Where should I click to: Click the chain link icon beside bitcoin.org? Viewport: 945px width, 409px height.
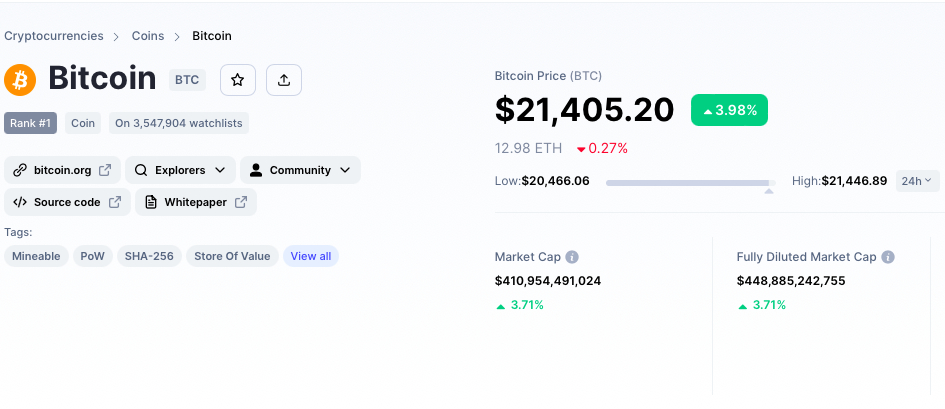coord(20,170)
